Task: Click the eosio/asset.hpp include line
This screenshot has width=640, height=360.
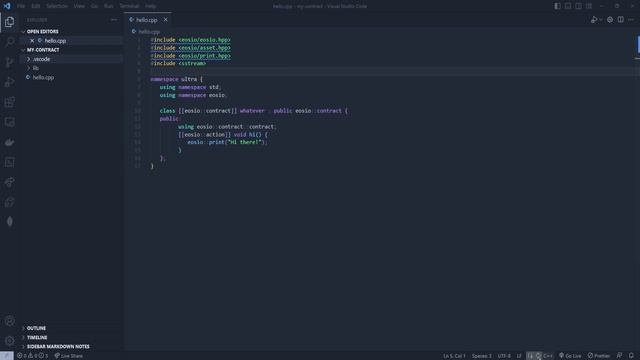Action: click(x=190, y=48)
